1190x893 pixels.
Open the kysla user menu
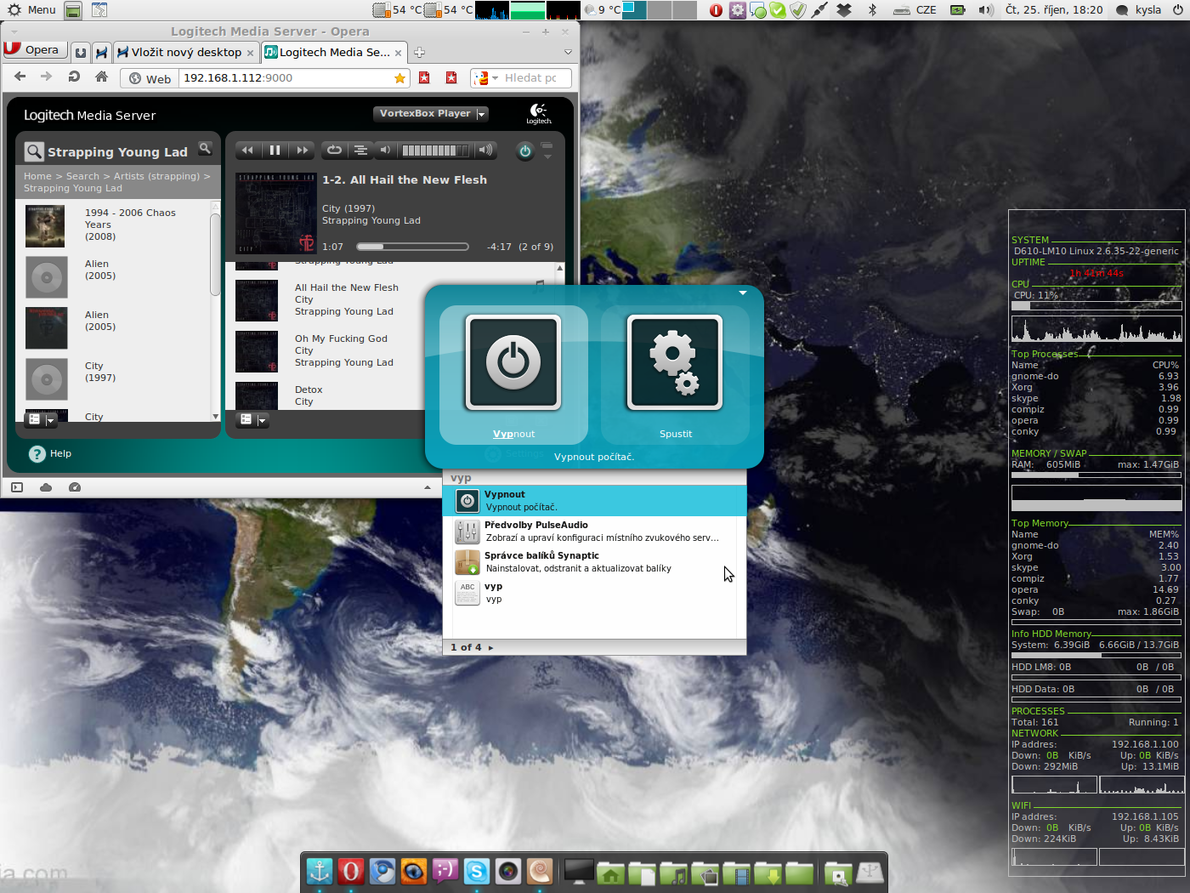tap(1148, 10)
